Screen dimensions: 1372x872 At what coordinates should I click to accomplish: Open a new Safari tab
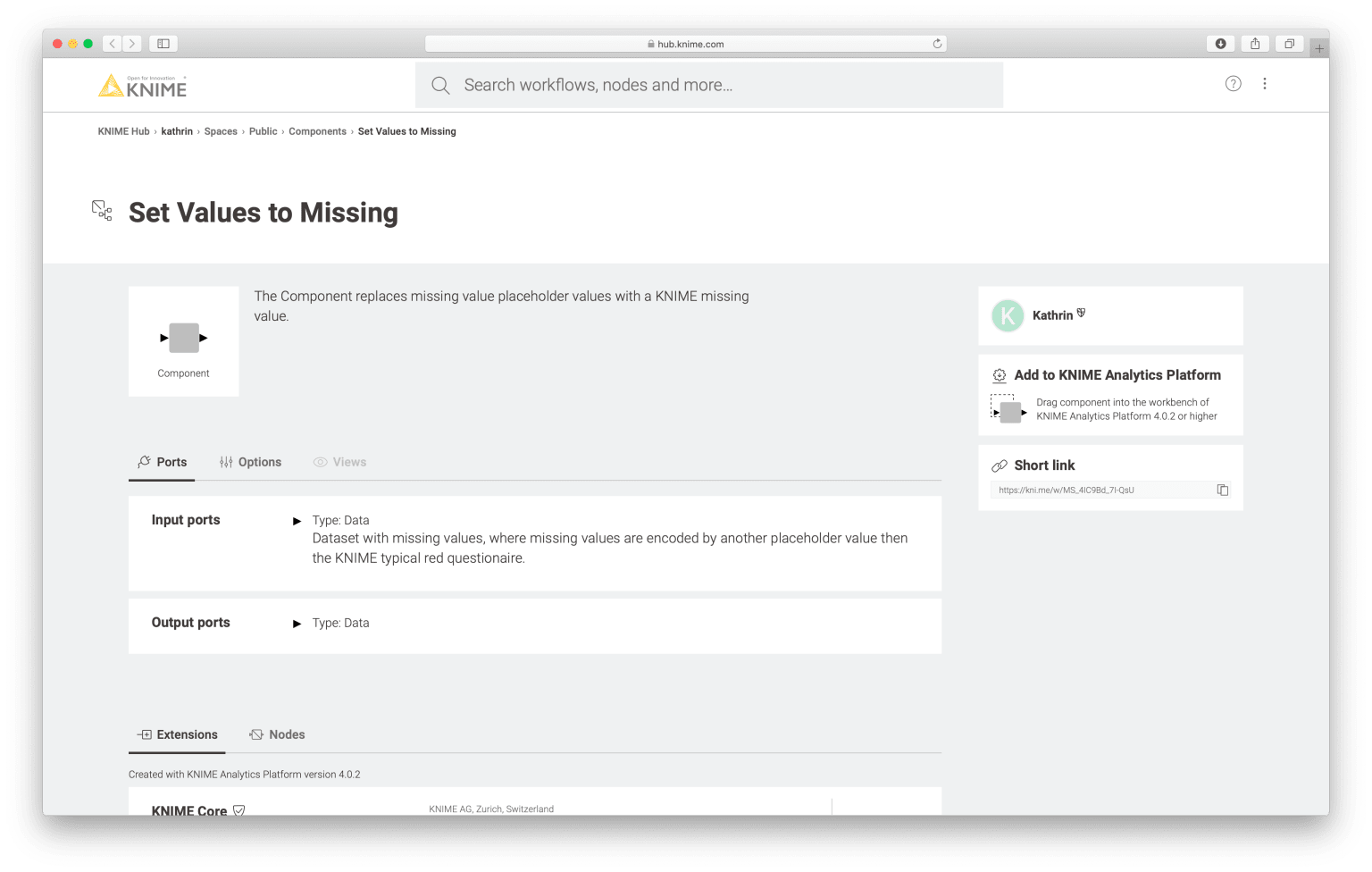pos(1319,48)
